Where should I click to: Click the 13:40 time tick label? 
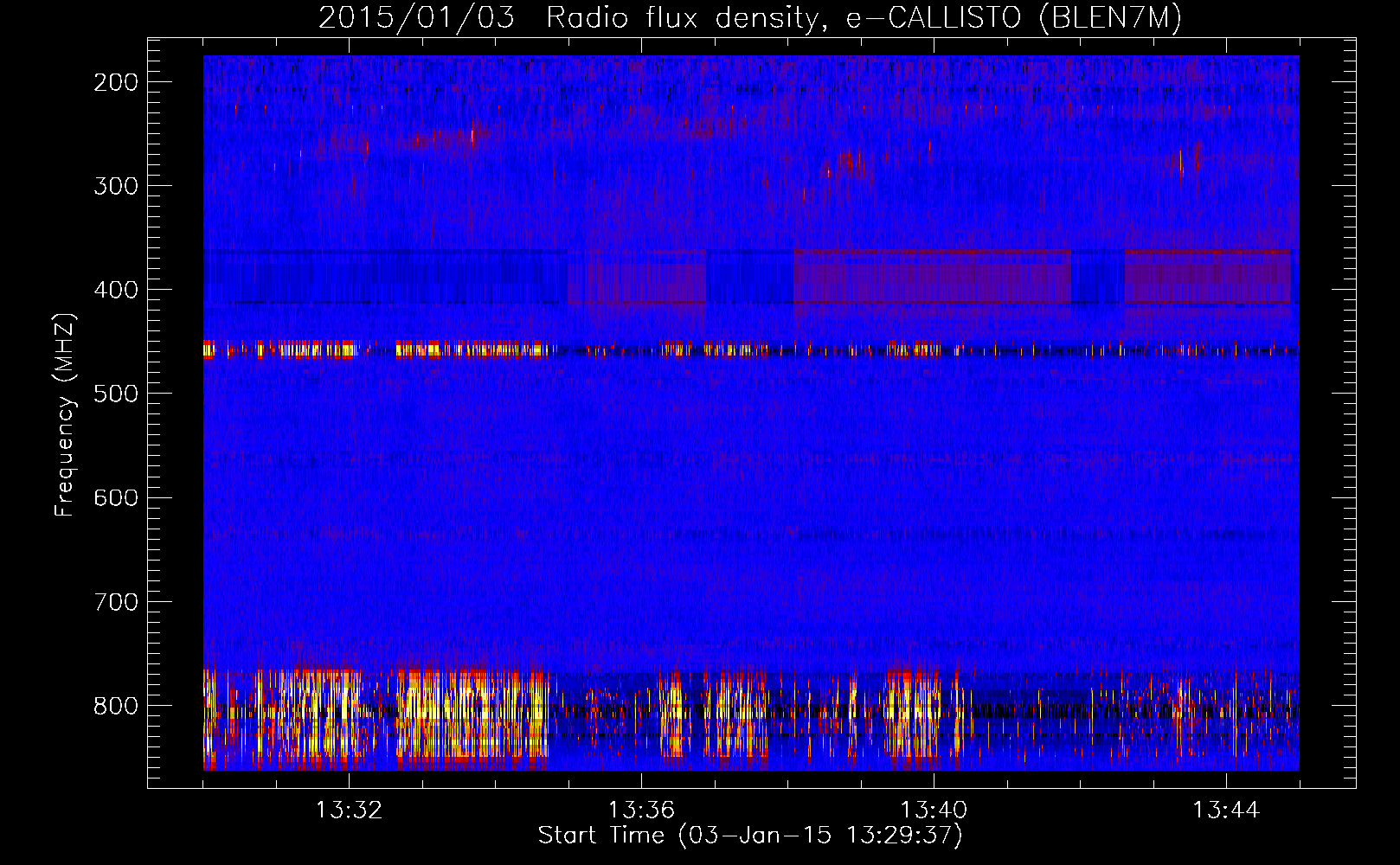tap(934, 811)
